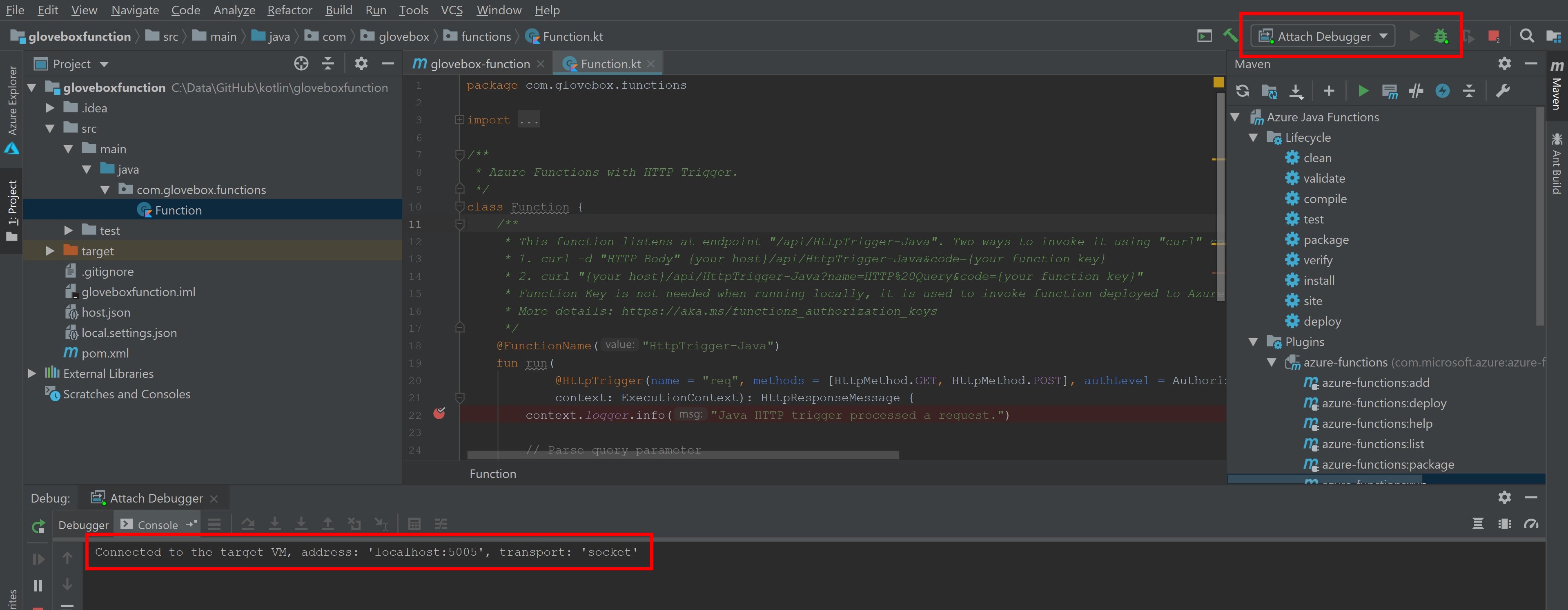Open Maven settings wrench icon
This screenshot has height=610, width=1568.
(x=1502, y=92)
